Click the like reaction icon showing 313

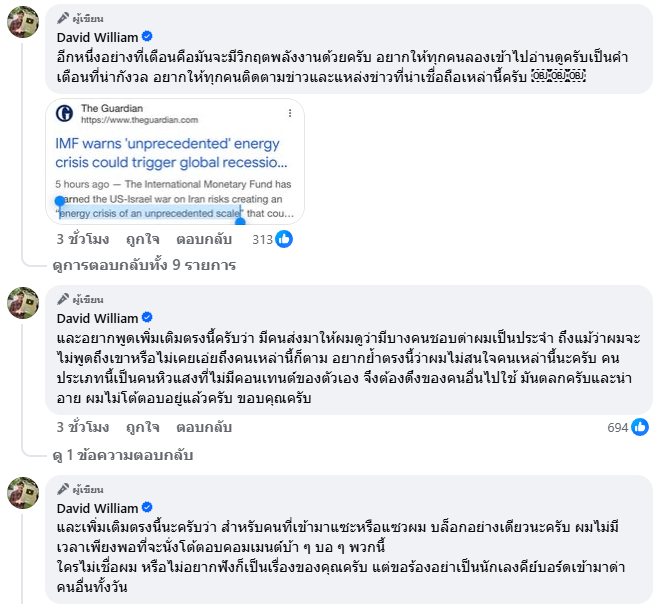click(x=284, y=239)
